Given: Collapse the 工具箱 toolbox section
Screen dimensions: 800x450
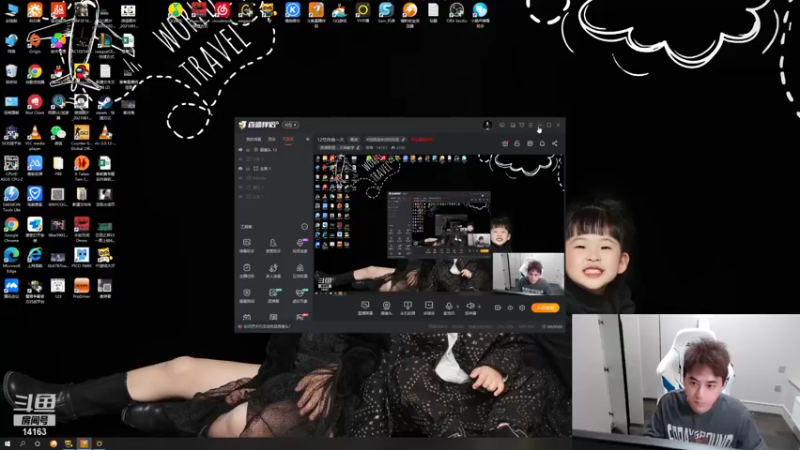Looking at the screenshot, I should click(x=305, y=227).
